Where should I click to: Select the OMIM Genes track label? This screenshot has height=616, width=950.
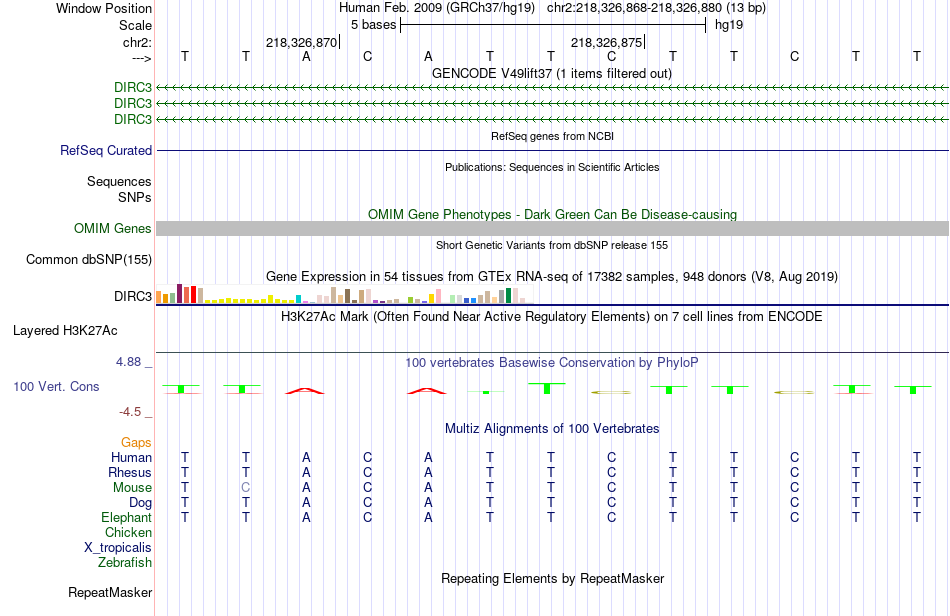click(x=112, y=228)
